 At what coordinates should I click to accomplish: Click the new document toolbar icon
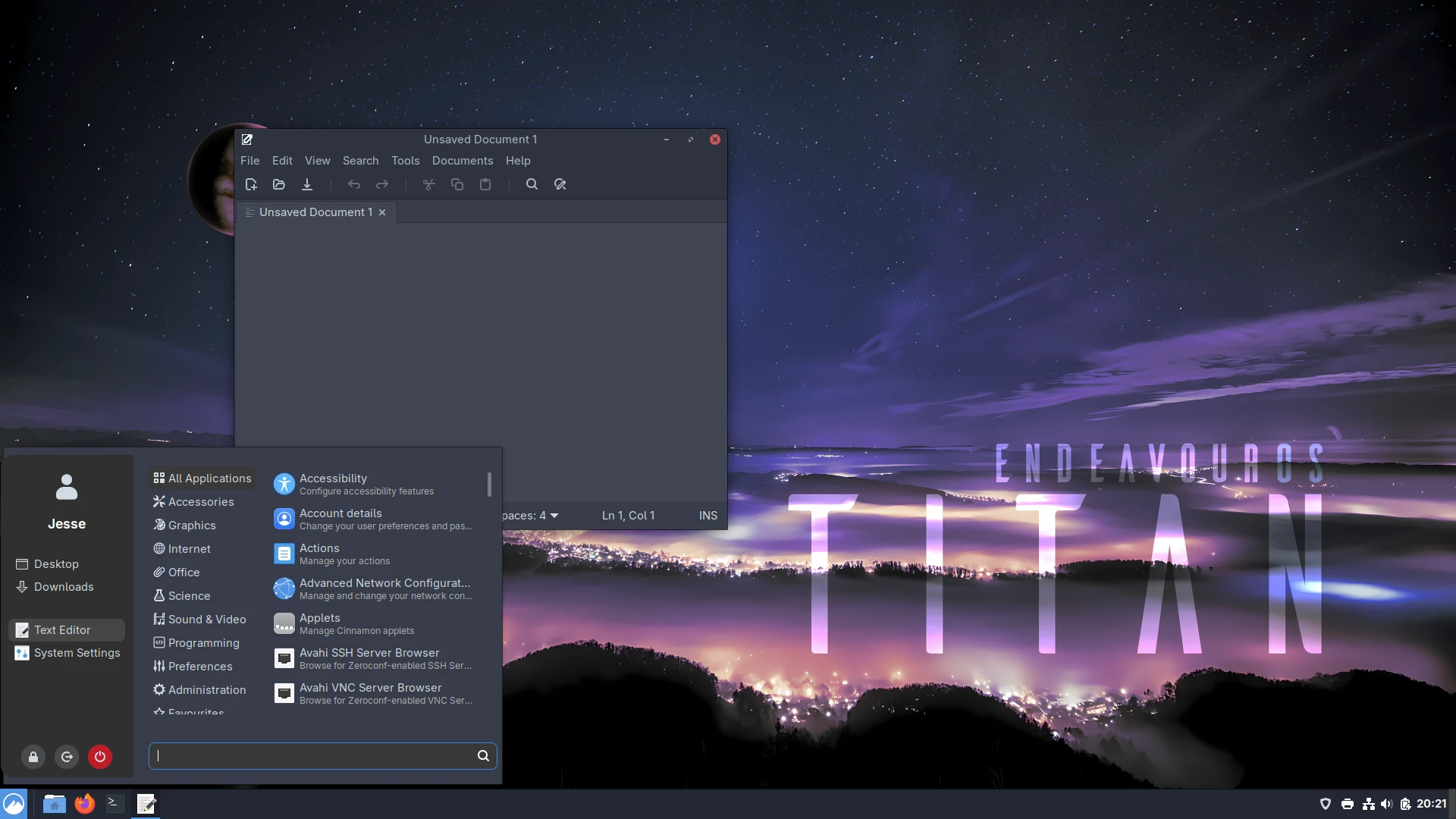251,184
